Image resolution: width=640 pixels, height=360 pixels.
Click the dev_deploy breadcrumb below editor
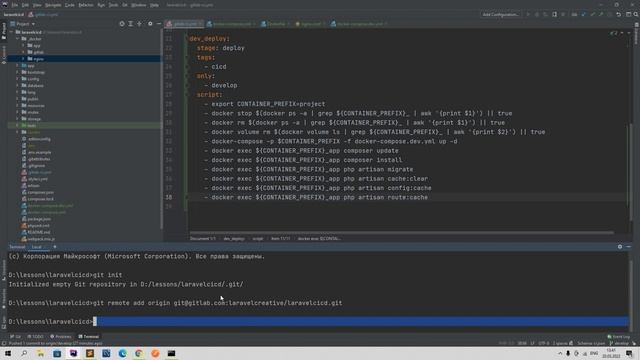click(x=234, y=238)
